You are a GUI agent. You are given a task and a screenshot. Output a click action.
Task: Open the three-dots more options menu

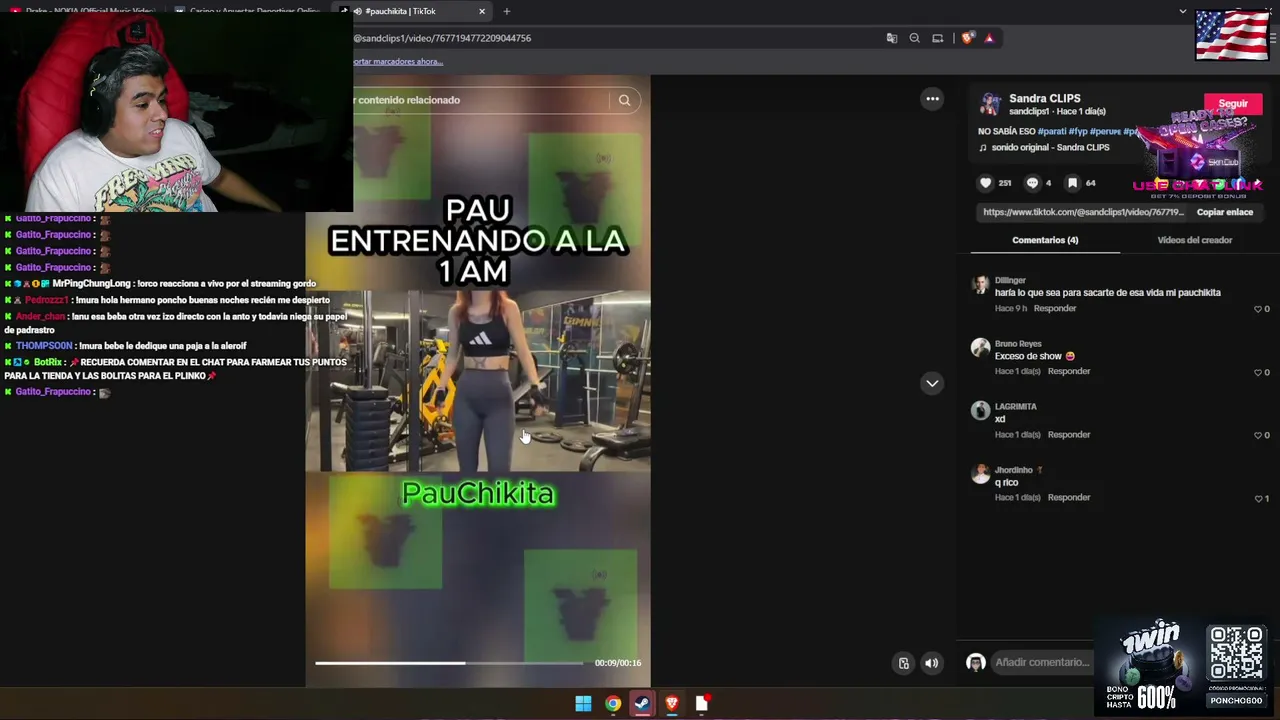tap(932, 98)
